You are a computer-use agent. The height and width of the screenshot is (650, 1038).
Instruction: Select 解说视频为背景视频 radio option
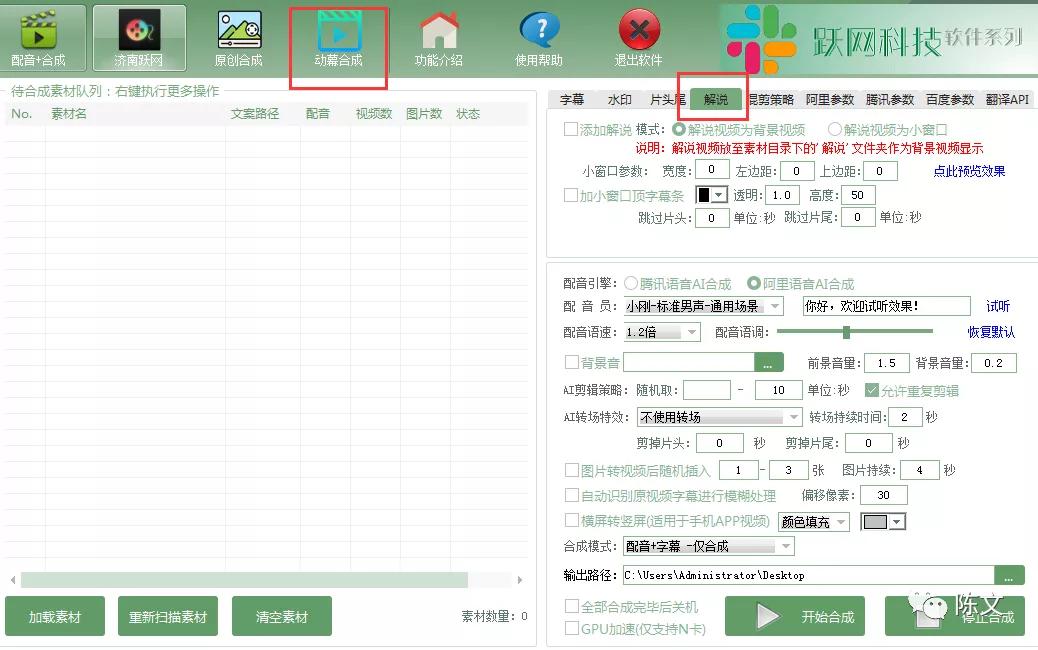click(678, 129)
